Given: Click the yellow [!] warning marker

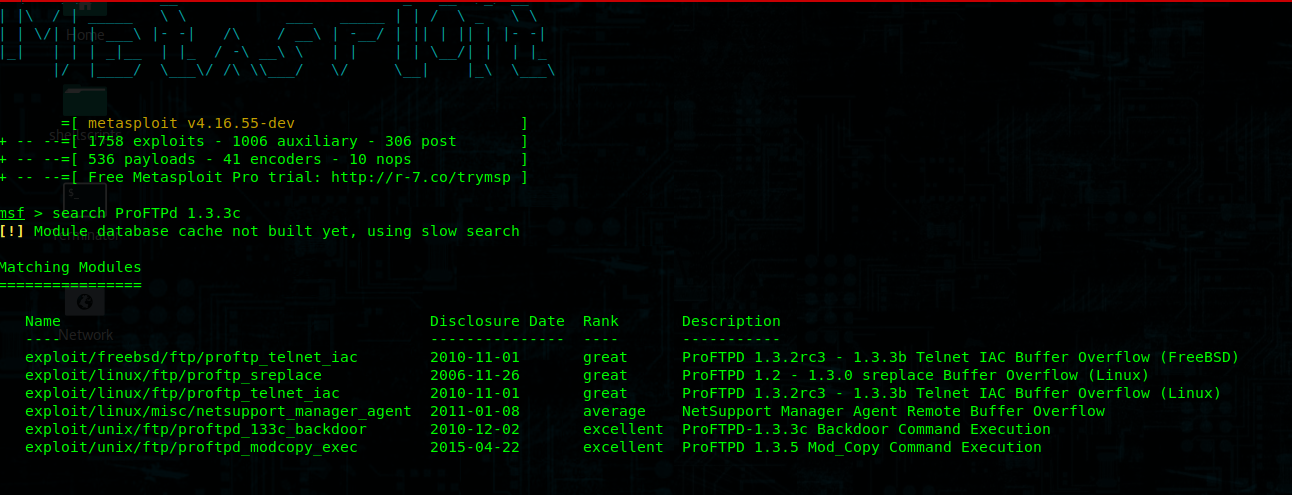Looking at the screenshot, I should [12, 231].
